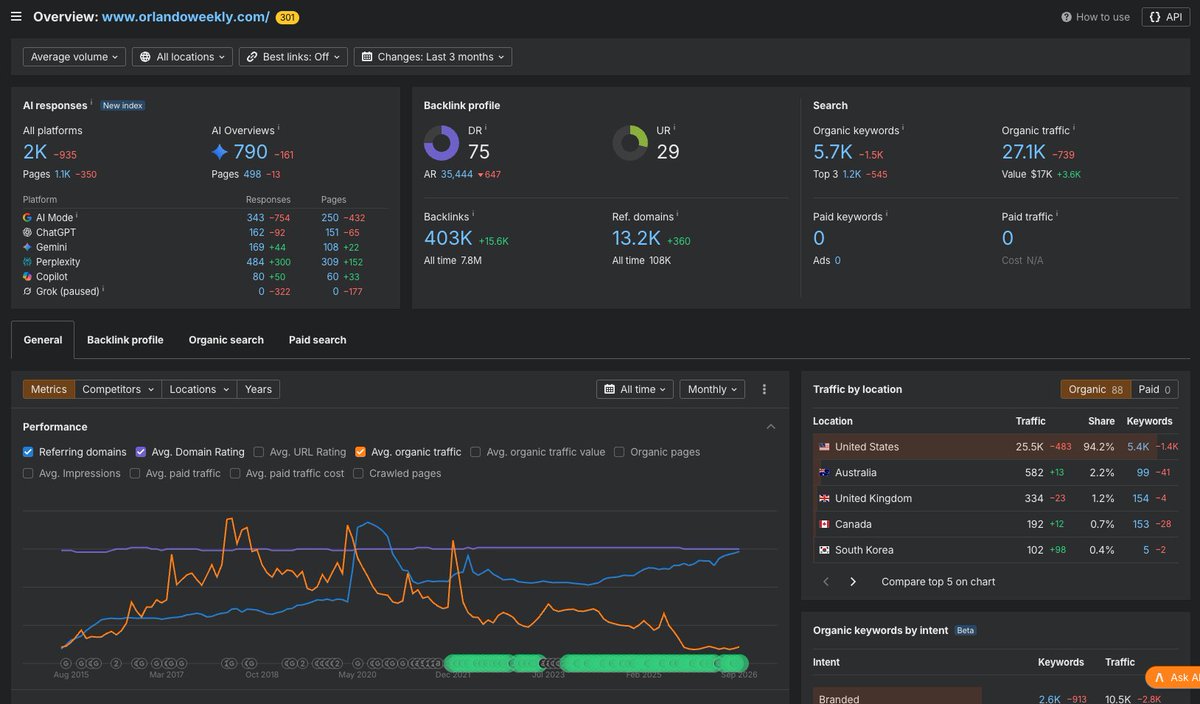Click the previous page arrow in Traffic by location
The width and height of the screenshot is (1200, 704).
coord(826,581)
